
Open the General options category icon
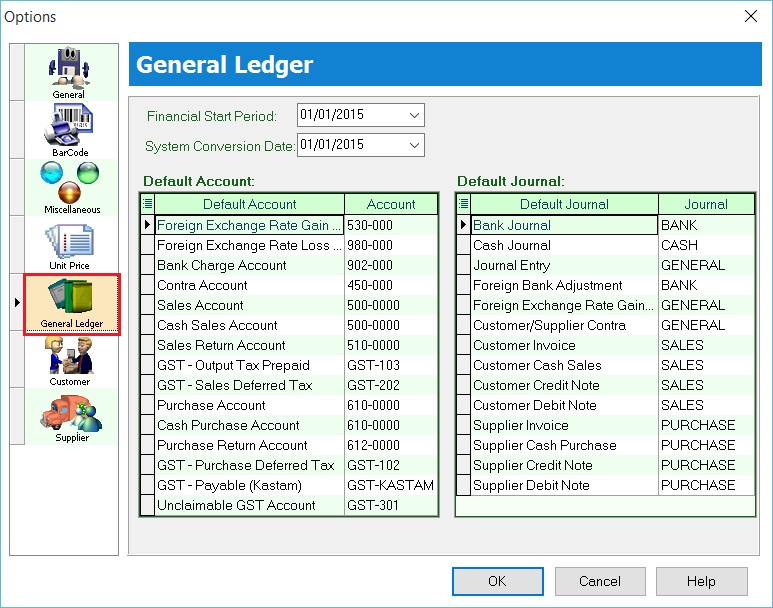pyautogui.click(x=69, y=73)
